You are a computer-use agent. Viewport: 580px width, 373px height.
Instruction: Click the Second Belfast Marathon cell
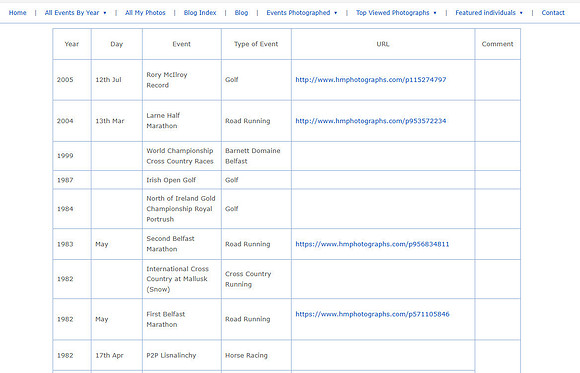pos(182,244)
